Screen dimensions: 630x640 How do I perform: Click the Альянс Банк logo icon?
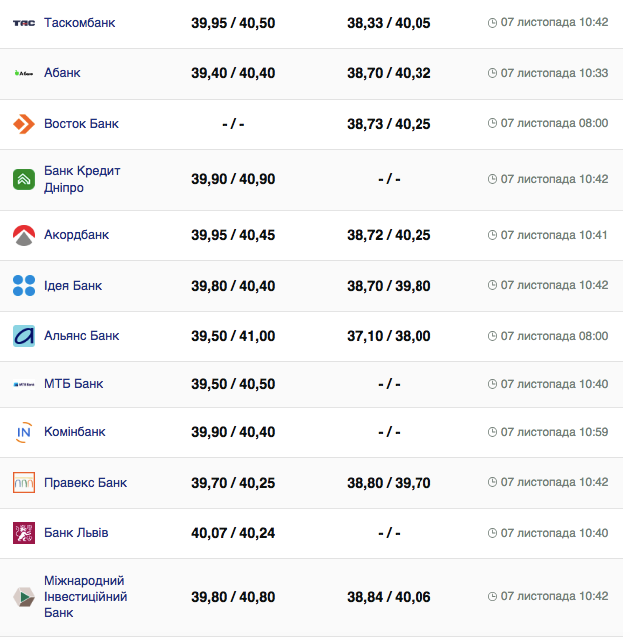[24, 336]
